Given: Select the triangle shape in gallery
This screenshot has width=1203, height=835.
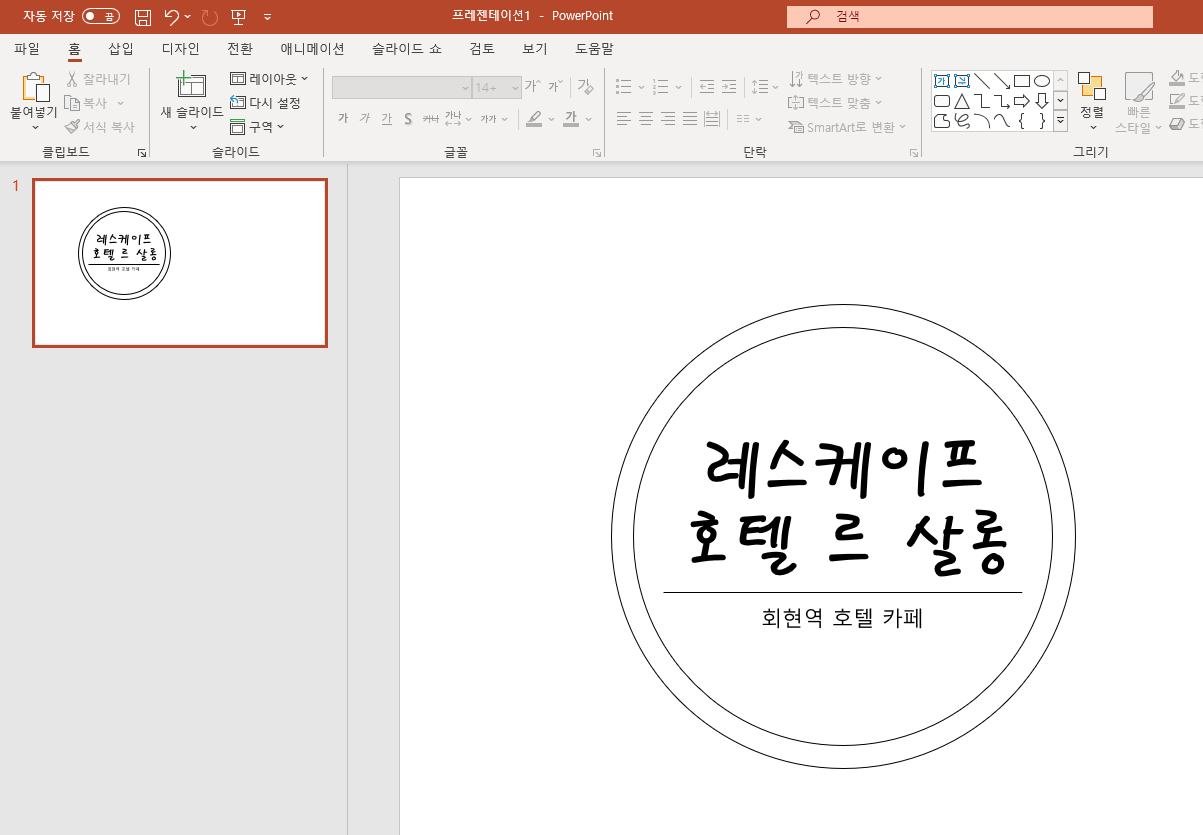Looking at the screenshot, I should (x=962, y=101).
